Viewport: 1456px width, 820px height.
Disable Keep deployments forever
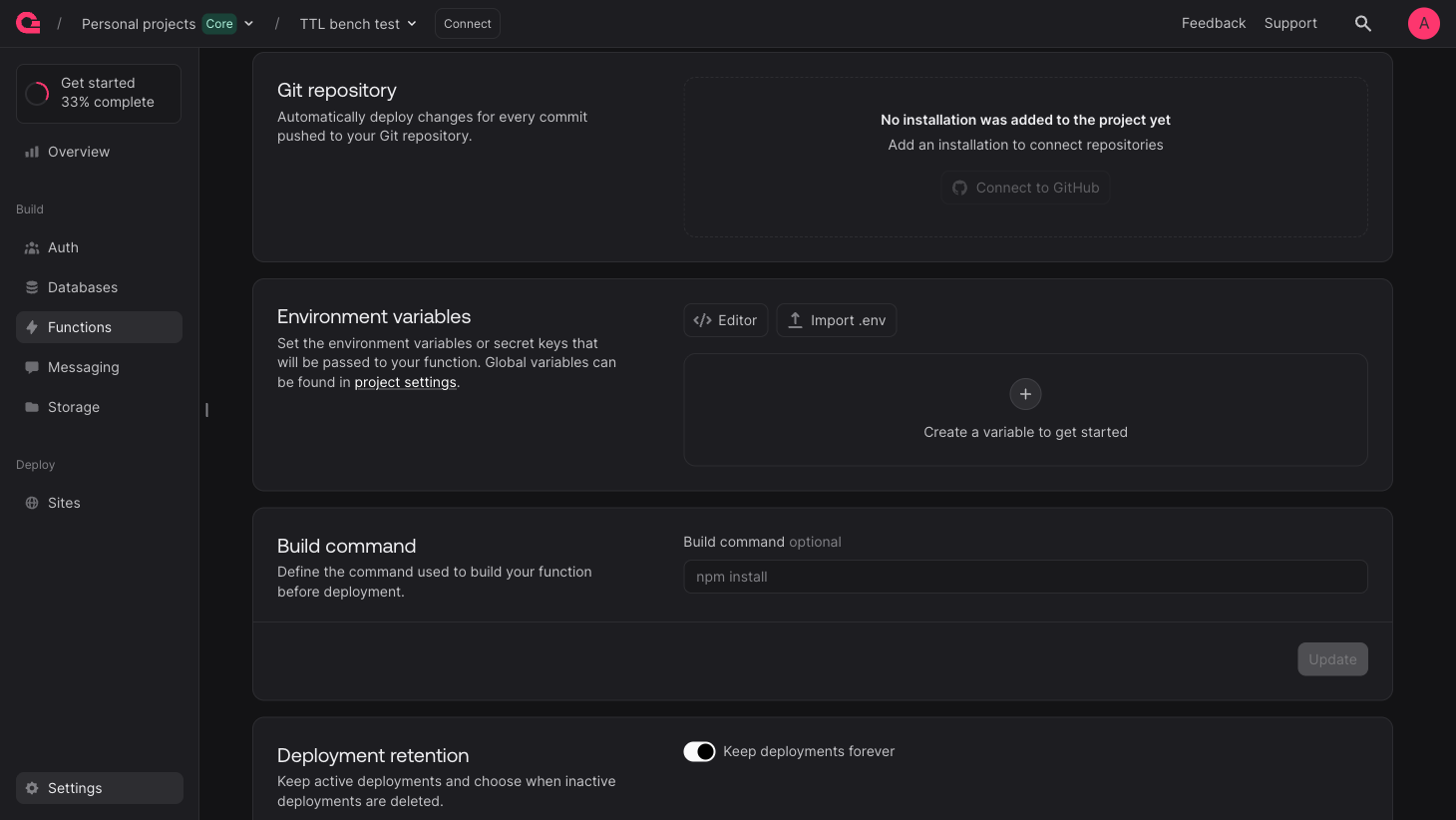699,751
